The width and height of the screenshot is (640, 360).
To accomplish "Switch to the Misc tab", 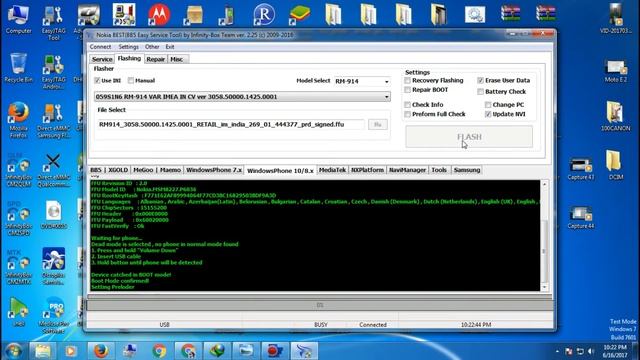I will [177, 60].
